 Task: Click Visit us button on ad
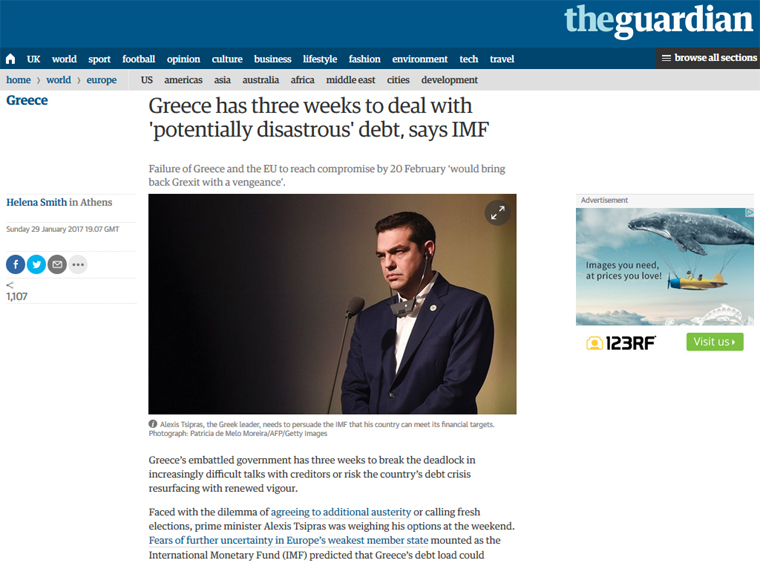[715, 342]
